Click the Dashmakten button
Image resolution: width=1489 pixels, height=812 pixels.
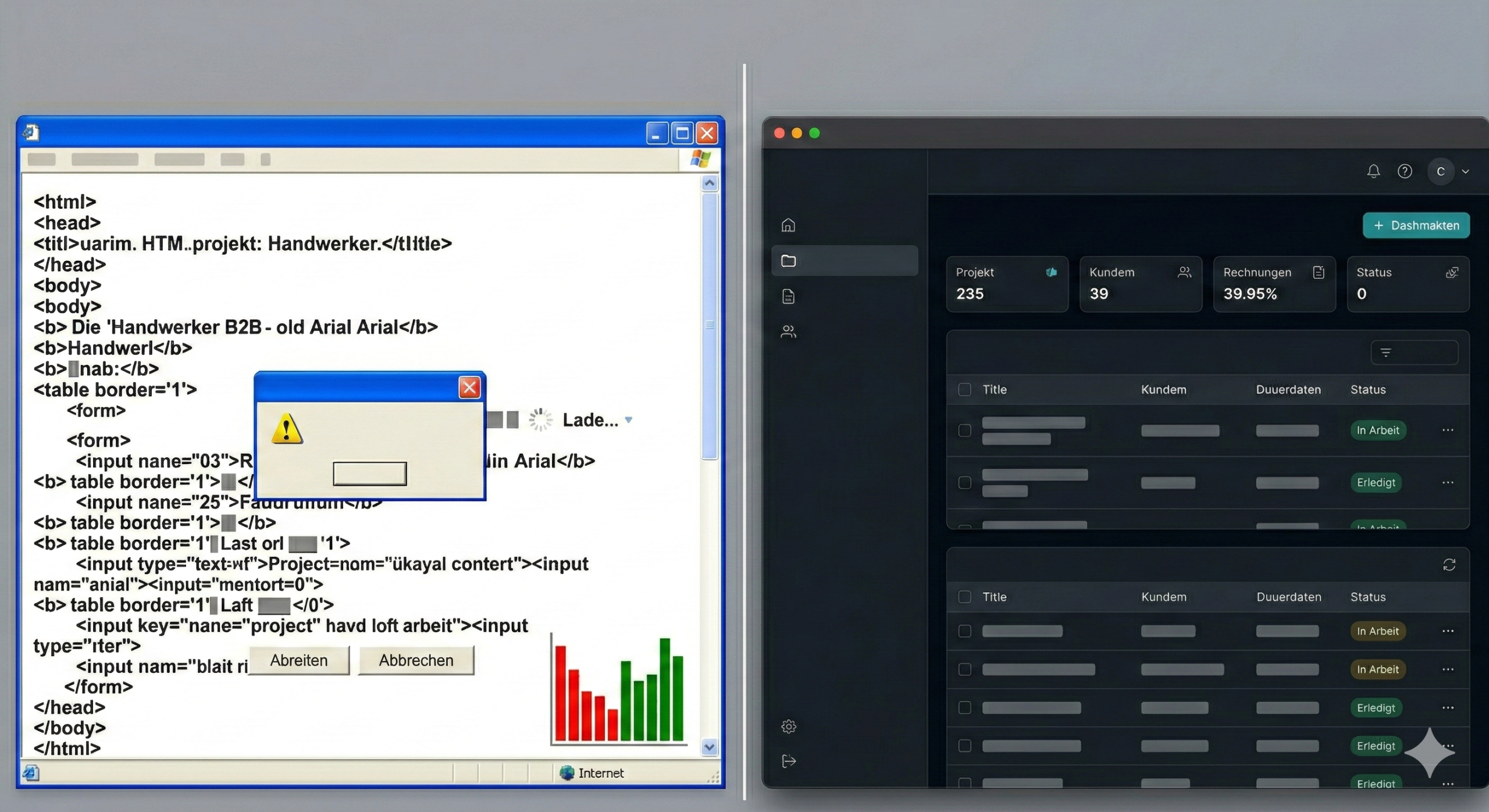pos(1416,226)
